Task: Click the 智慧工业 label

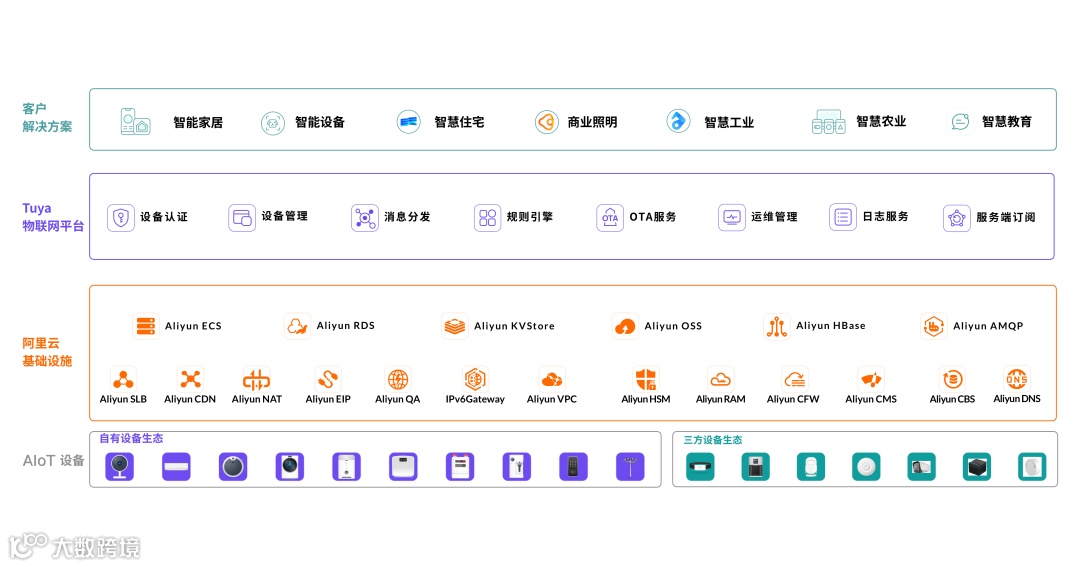Action: click(729, 123)
